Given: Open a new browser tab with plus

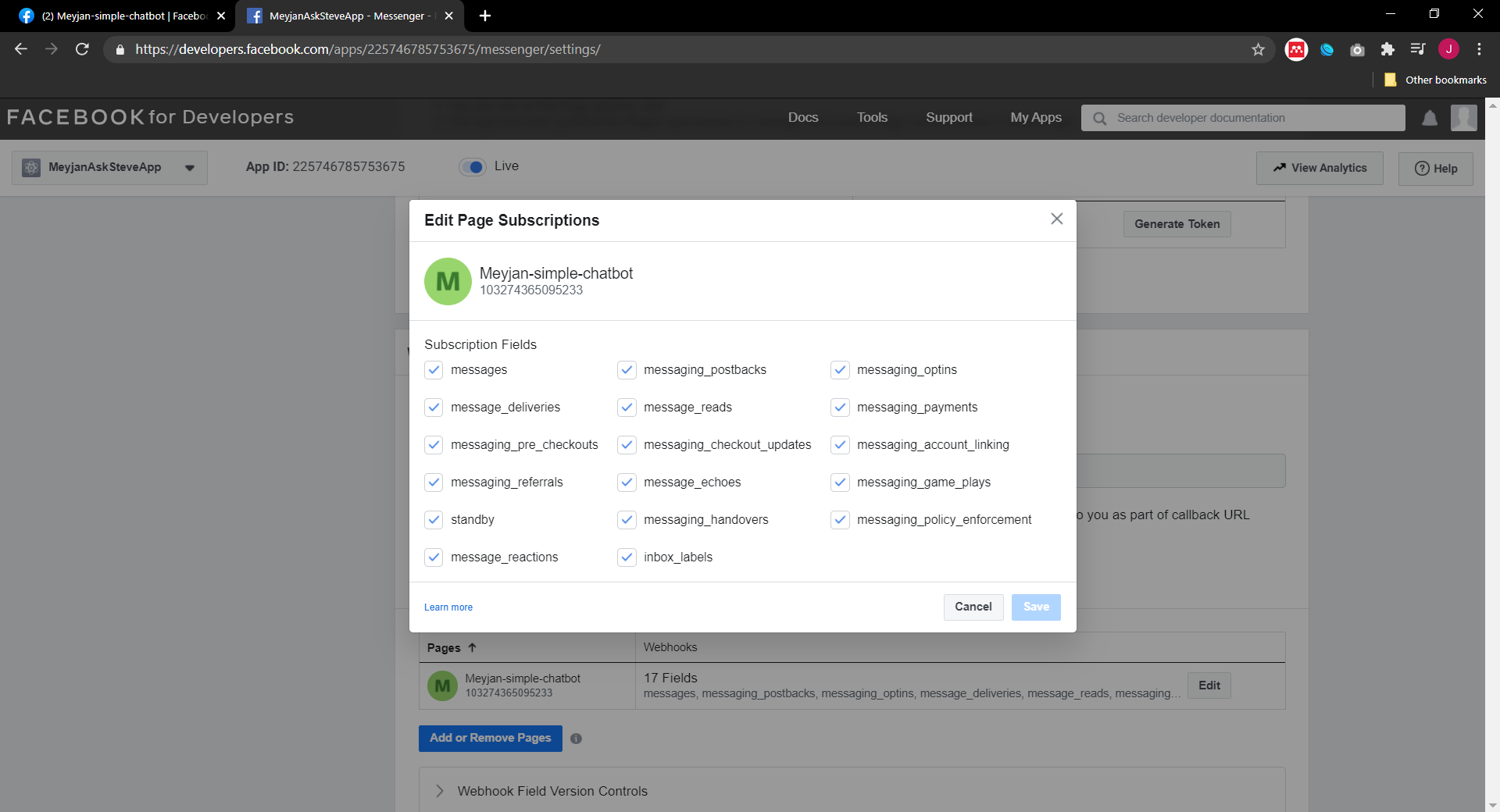Looking at the screenshot, I should click(x=485, y=16).
